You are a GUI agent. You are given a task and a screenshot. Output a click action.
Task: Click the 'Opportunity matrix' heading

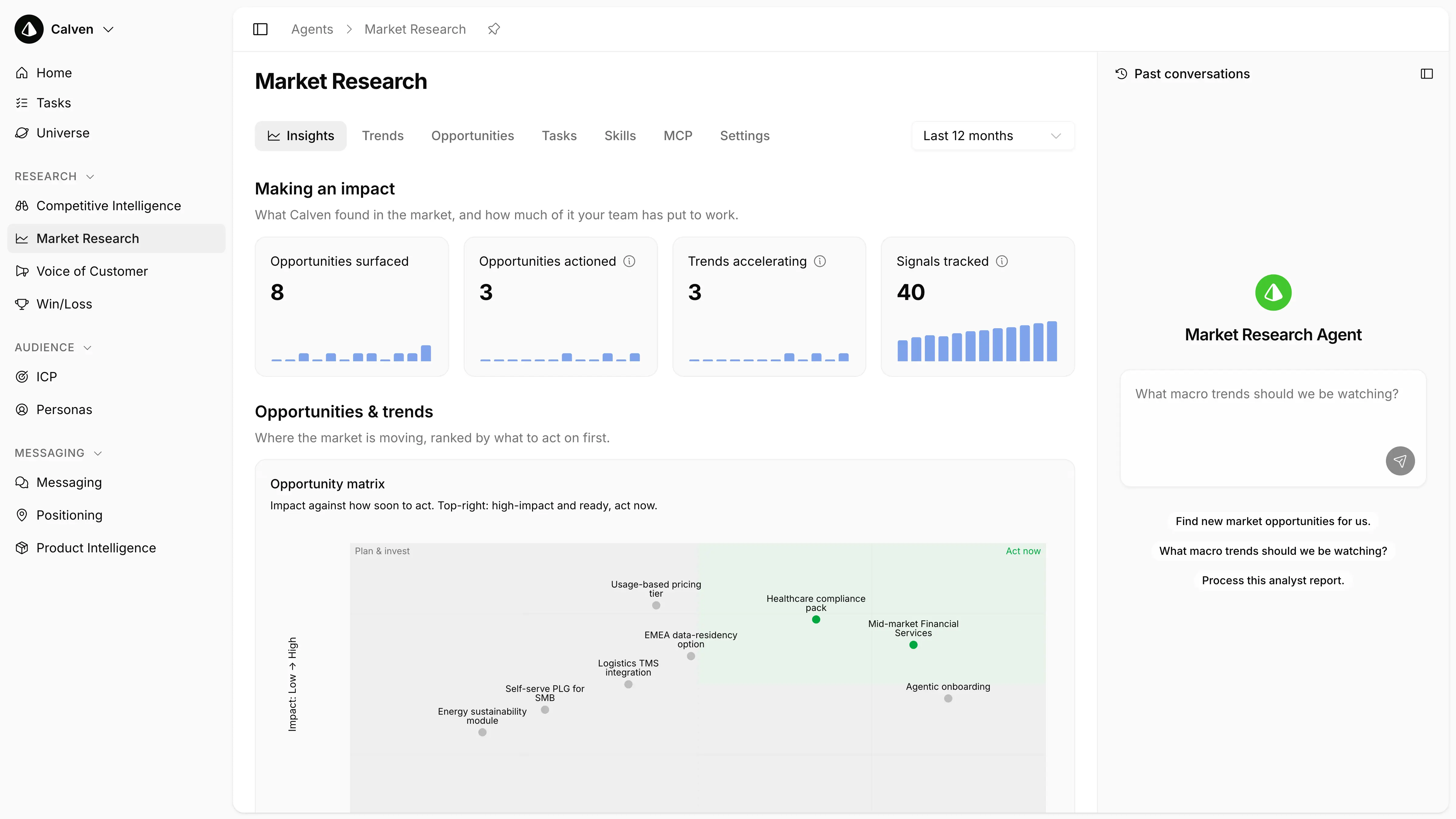coord(327,484)
